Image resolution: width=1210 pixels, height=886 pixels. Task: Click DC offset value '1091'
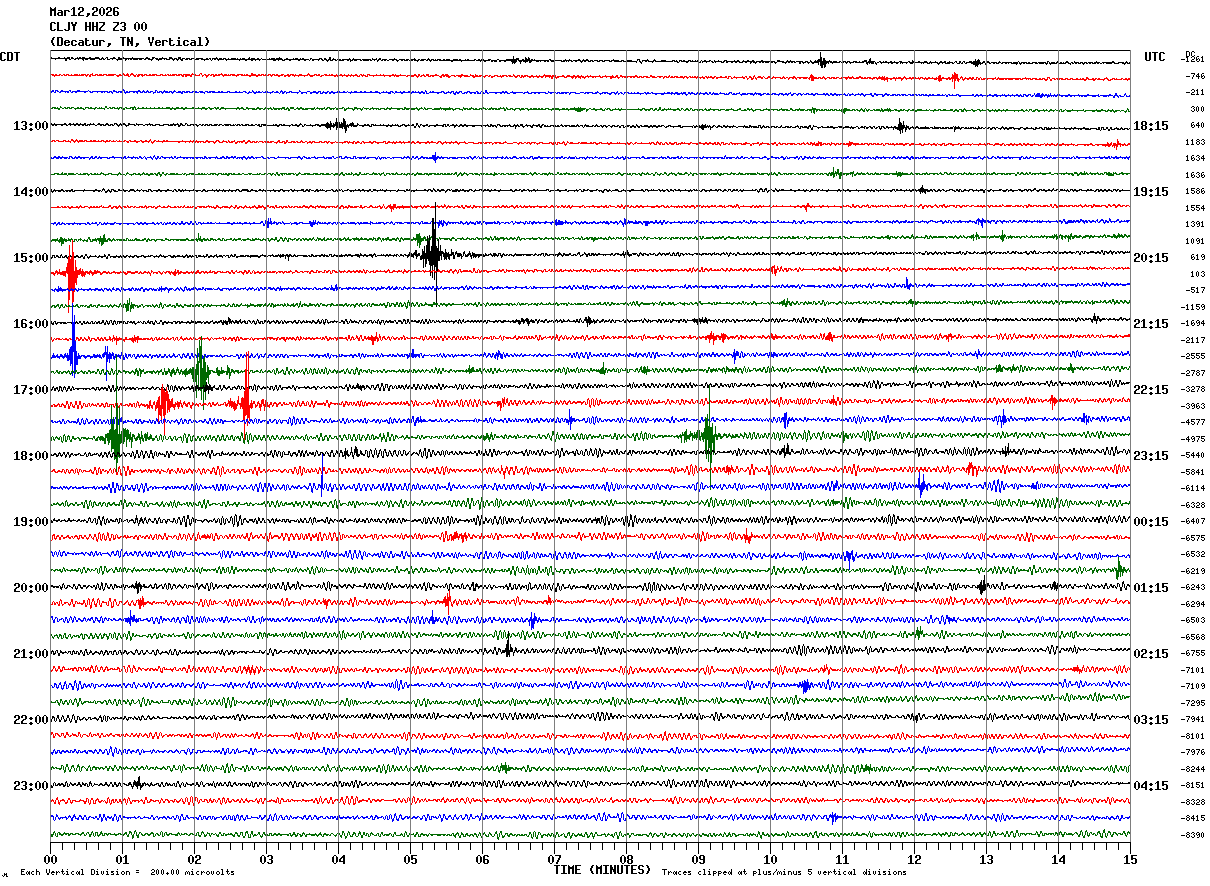pos(1195,241)
